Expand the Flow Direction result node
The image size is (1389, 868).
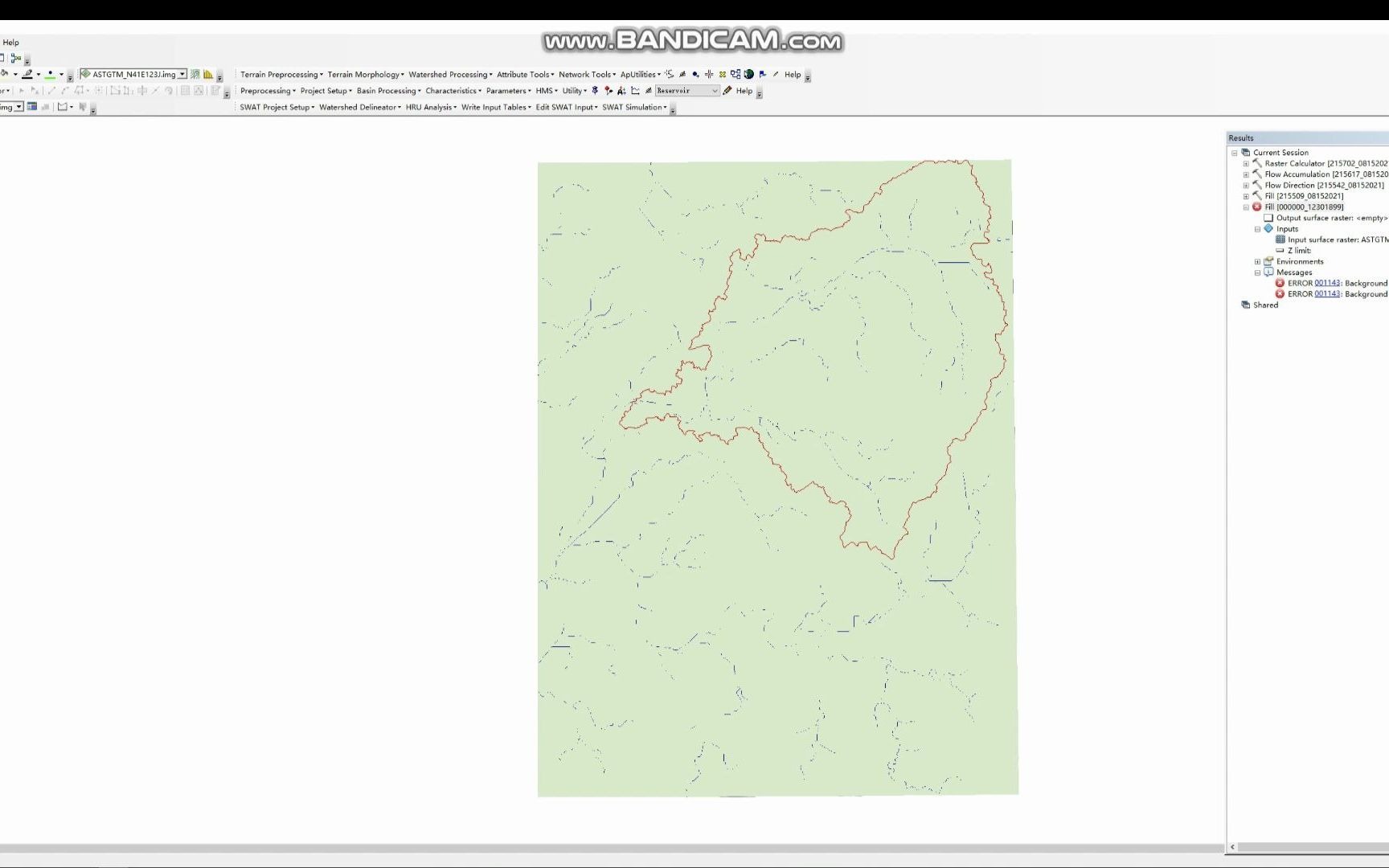coord(1246,185)
